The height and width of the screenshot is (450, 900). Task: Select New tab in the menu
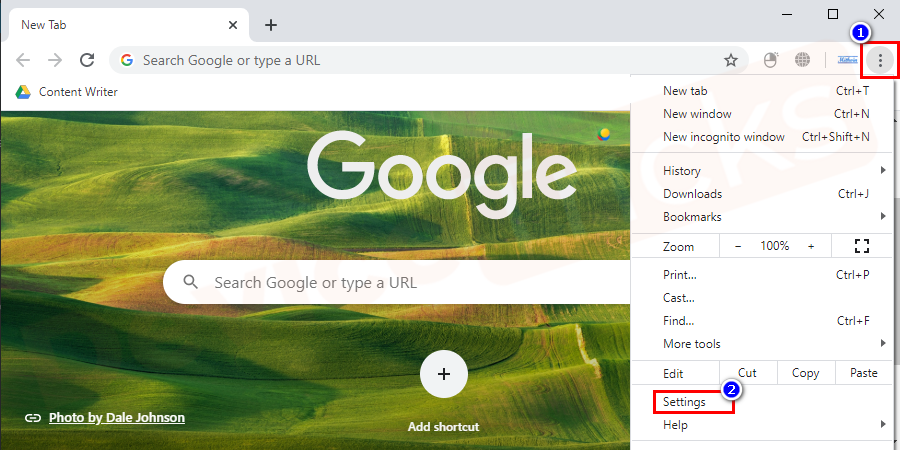(x=762, y=91)
